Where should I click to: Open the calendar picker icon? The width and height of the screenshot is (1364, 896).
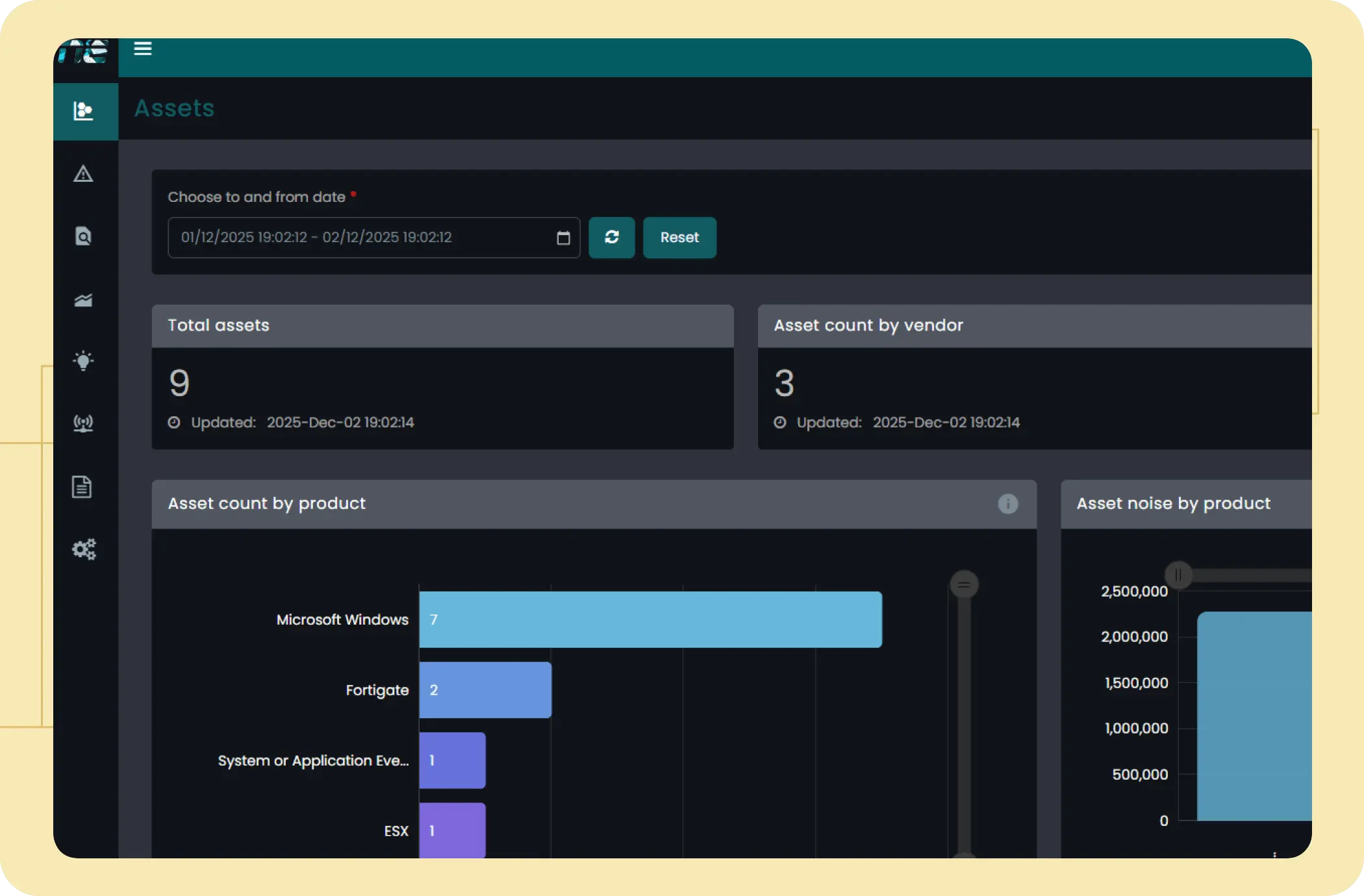click(563, 238)
